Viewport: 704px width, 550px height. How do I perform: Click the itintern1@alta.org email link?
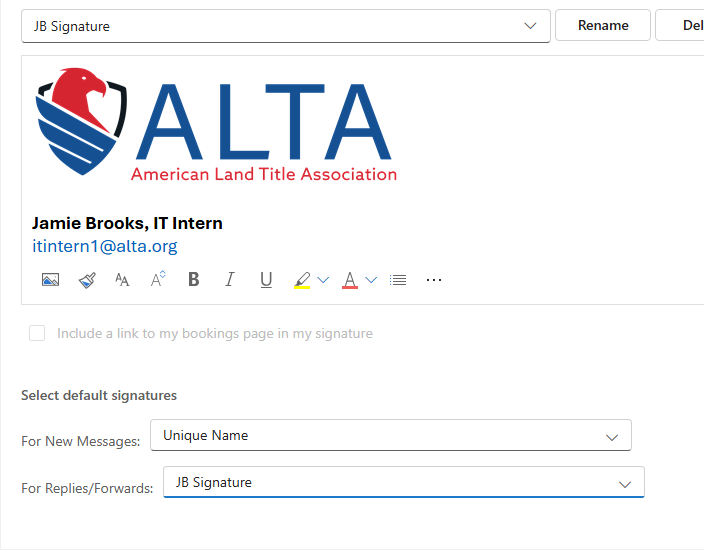click(x=105, y=246)
